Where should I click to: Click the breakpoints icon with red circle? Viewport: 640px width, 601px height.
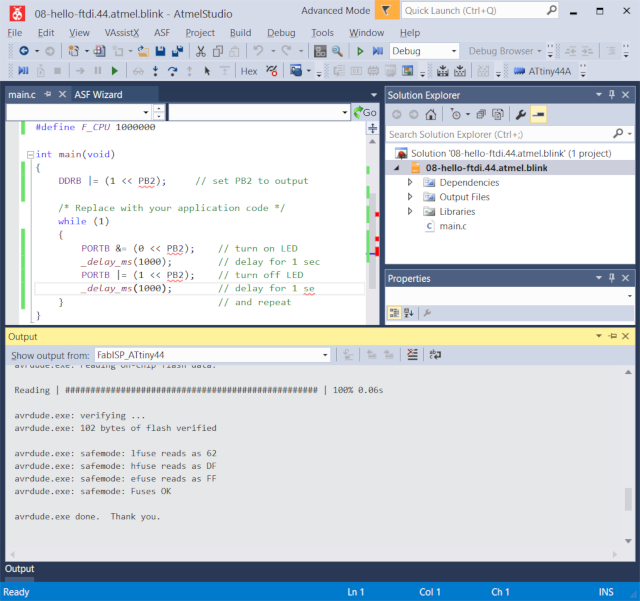pyautogui.click(x=271, y=71)
